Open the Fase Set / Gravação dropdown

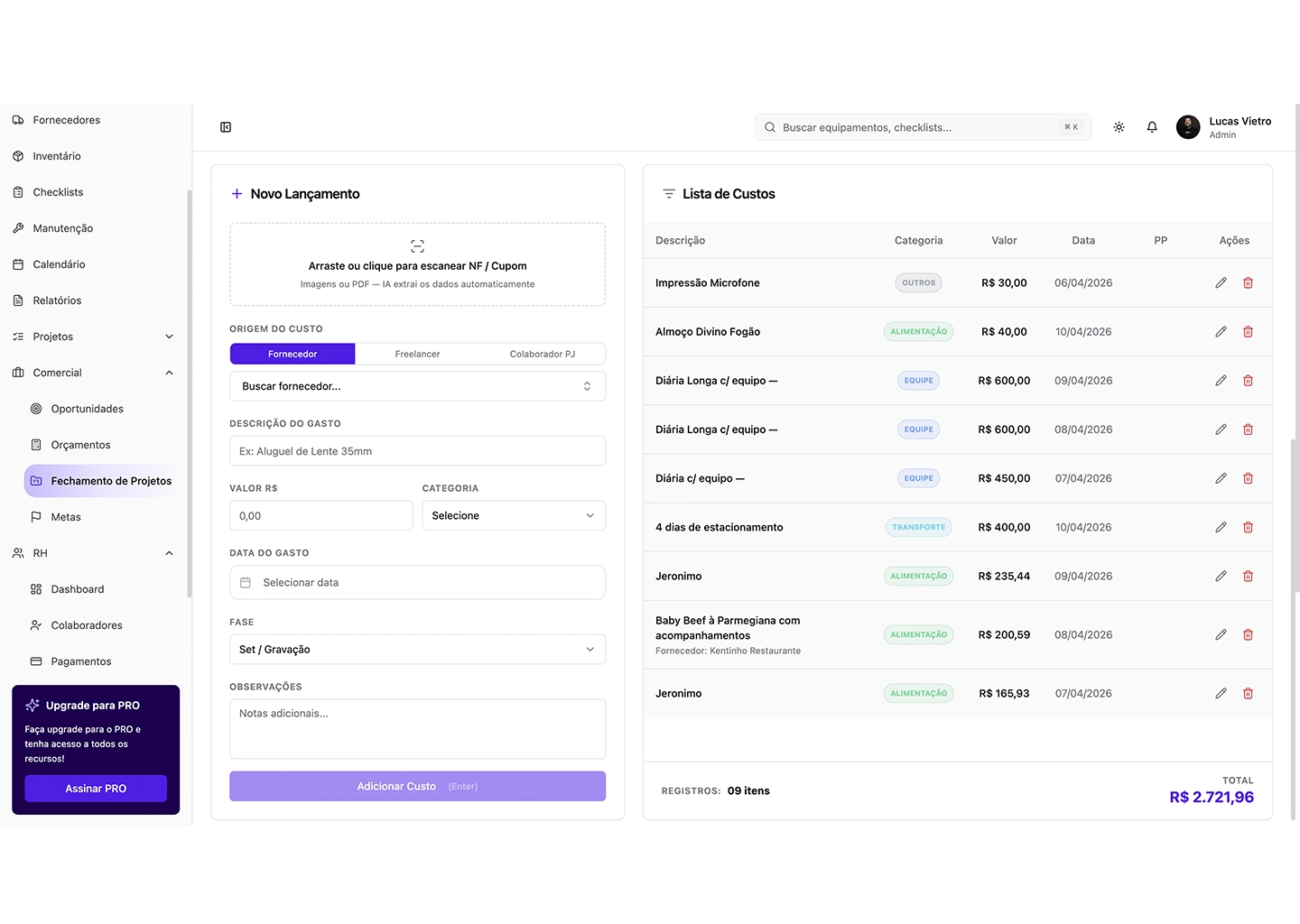click(417, 650)
